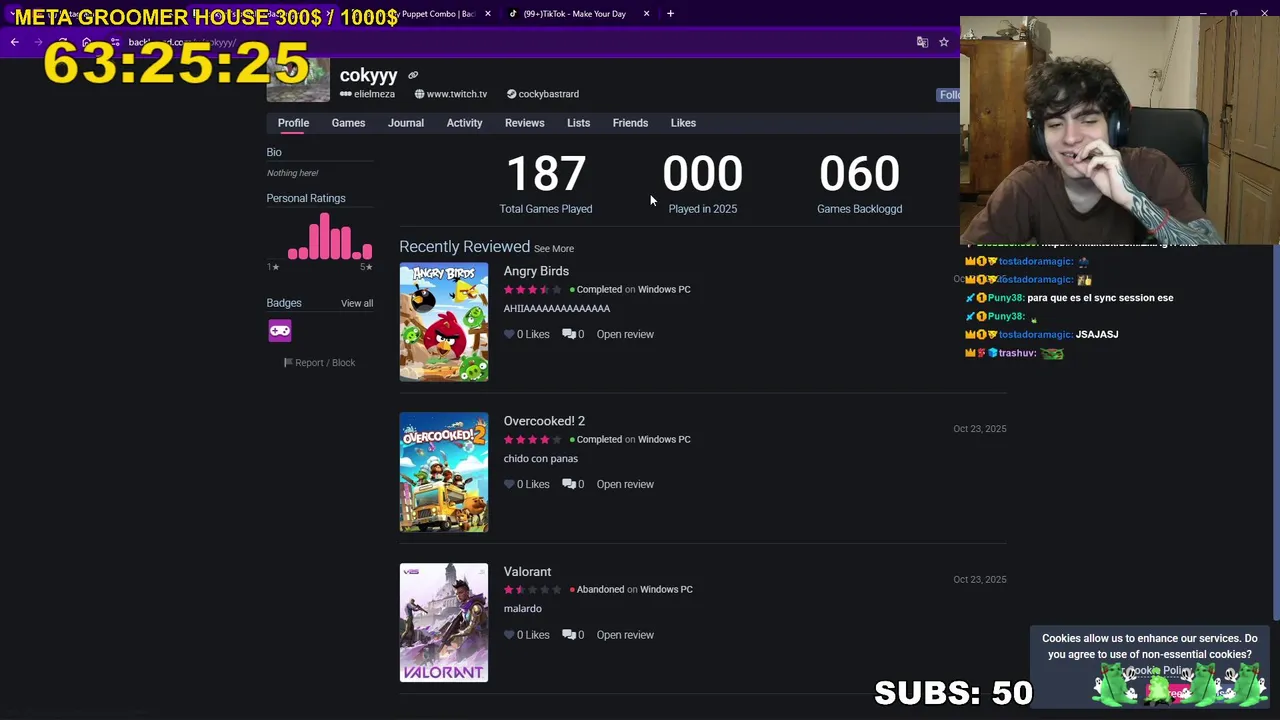
Task: Click the Valorant comments icon
Action: tap(568, 635)
